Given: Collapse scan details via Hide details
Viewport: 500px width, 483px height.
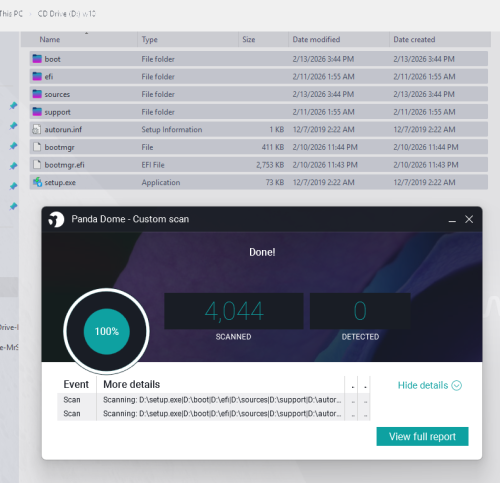Looking at the screenshot, I should point(430,385).
